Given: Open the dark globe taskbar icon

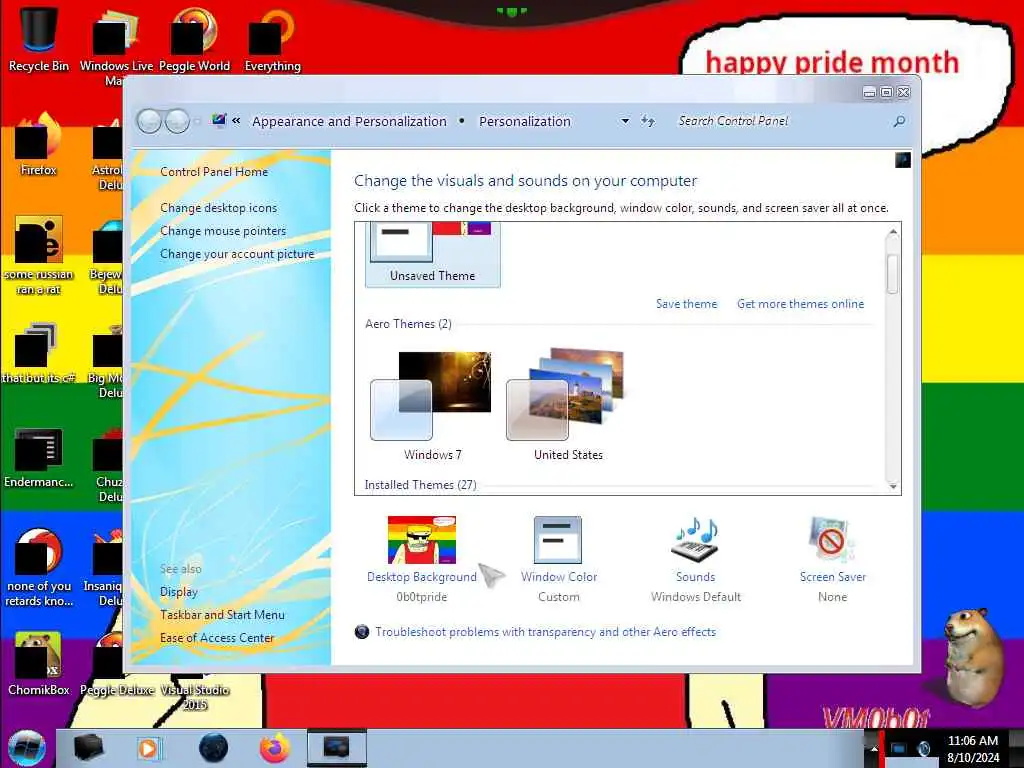Looking at the screenshot, I should click(213, 748).
